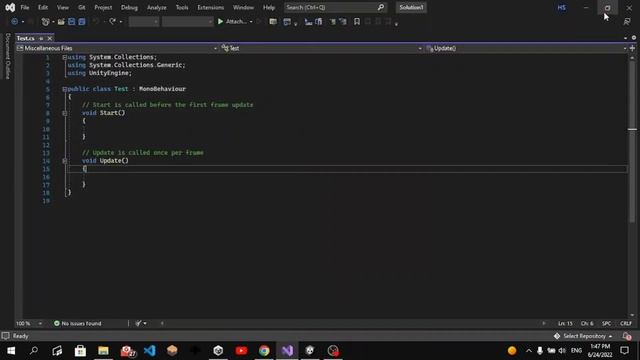The image size is (640, 360).
Task: Click the Ch: 6 status entry
Action: tap(587, 323)
